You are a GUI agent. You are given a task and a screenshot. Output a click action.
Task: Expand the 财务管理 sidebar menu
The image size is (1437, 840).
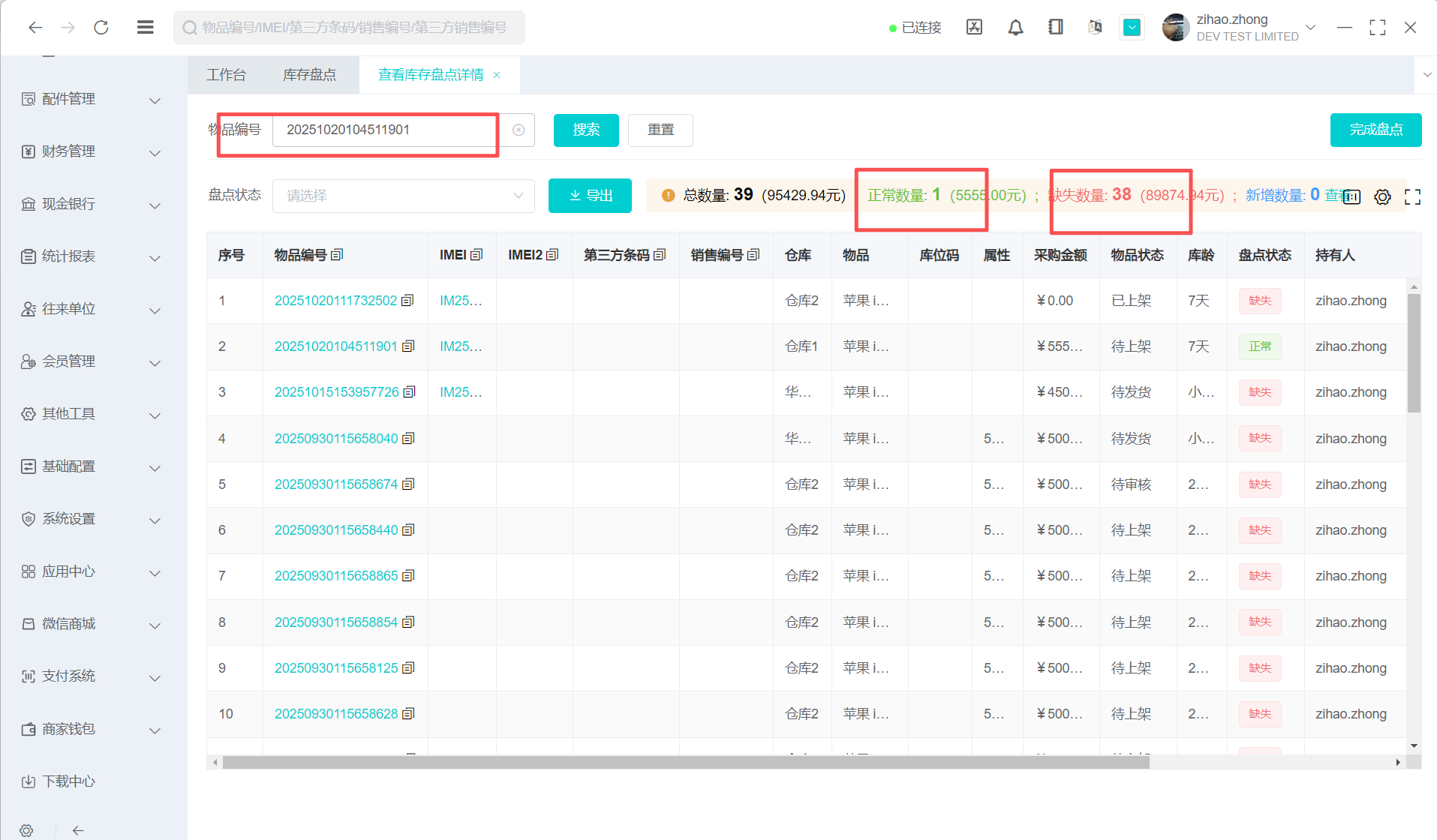pyautogui.click(x=92, y=152)
